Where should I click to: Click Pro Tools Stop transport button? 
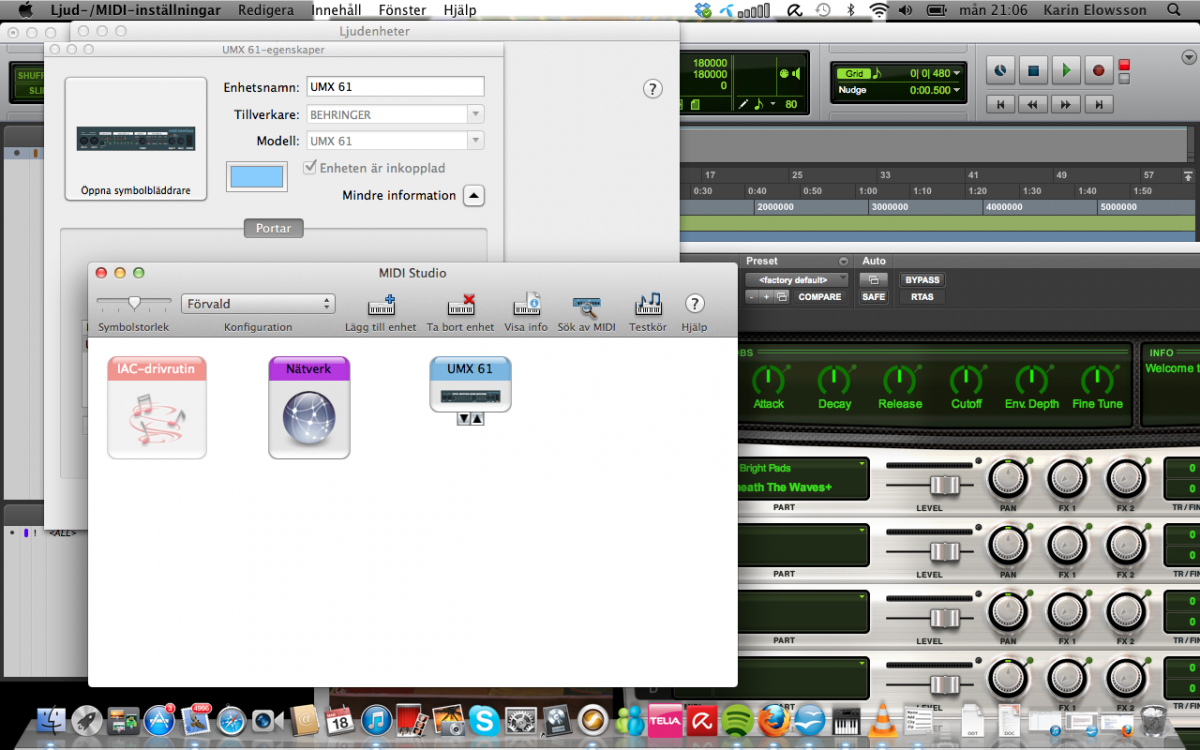coord(1034,70)
